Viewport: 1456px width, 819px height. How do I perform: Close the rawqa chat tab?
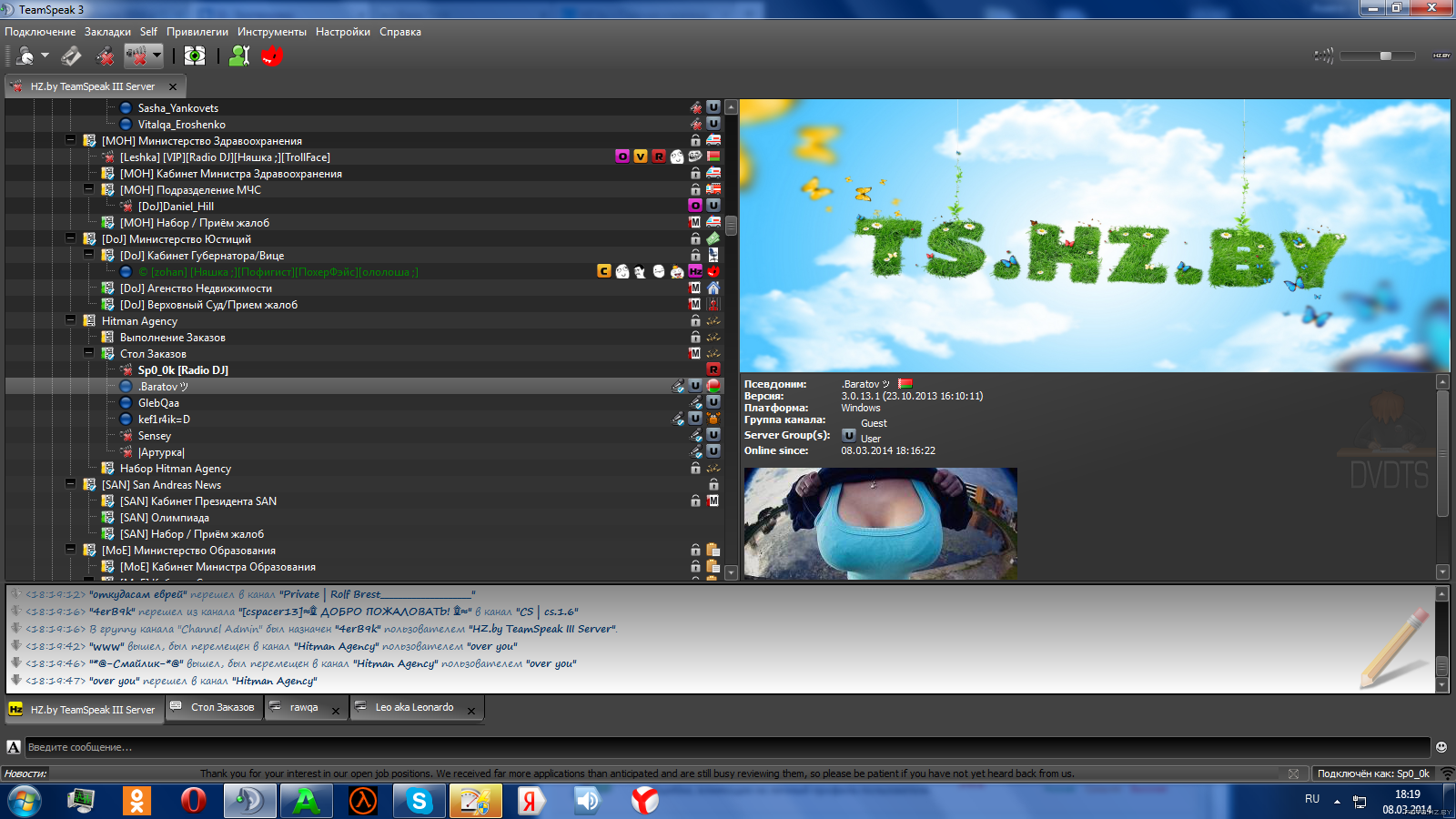336,711
